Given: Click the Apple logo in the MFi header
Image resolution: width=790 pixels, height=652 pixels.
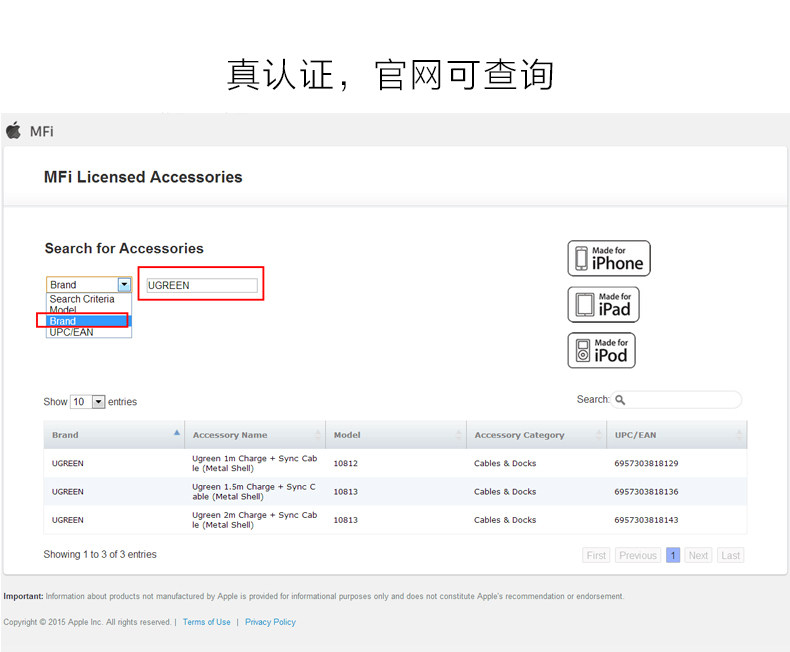Looking at the screenshot, I should [x=14, y=131].
